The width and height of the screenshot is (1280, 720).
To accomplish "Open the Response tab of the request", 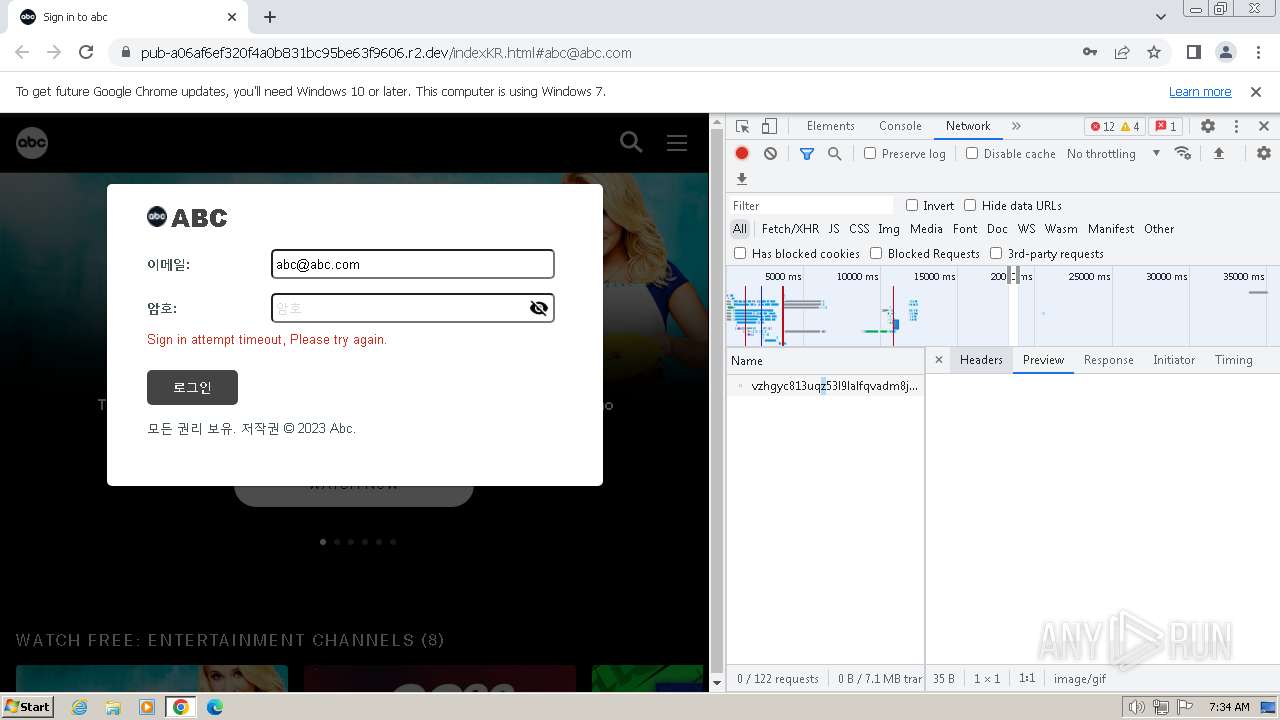I will (x=1109, y=360).
